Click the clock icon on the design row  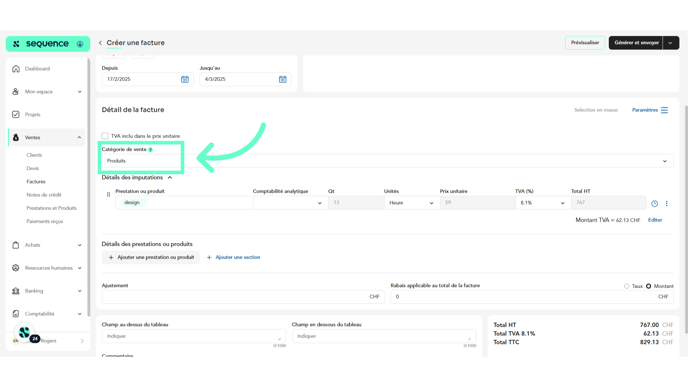654,204
